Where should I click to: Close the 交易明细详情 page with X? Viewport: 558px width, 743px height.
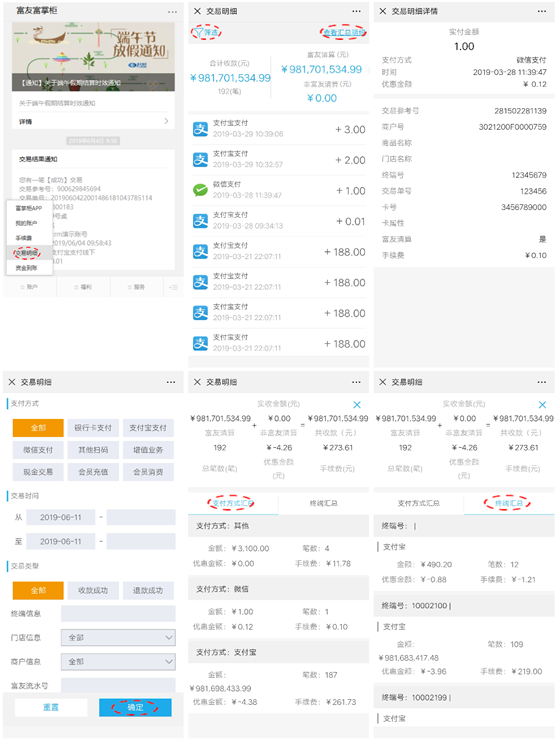(383, 11)
